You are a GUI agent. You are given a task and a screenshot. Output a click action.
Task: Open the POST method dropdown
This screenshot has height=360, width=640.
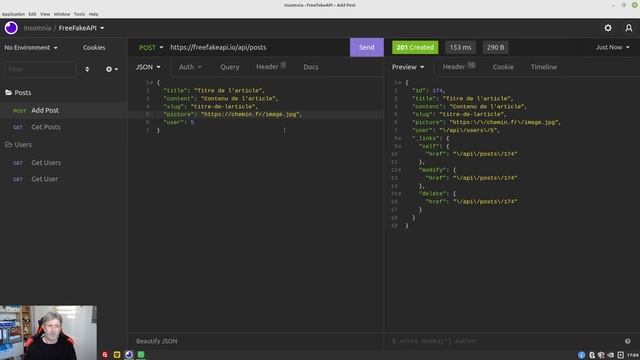click(151, 47)
